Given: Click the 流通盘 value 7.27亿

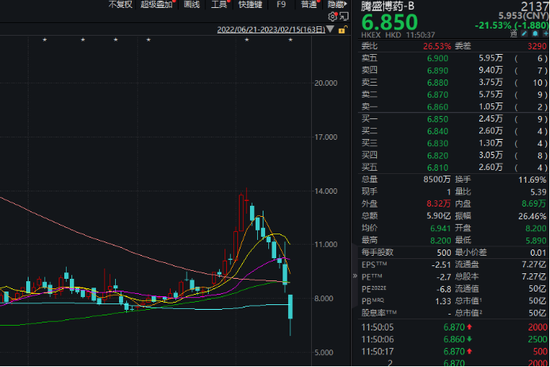Looking at the screenshot, I should pyautogui.click(x=534, y=265).
